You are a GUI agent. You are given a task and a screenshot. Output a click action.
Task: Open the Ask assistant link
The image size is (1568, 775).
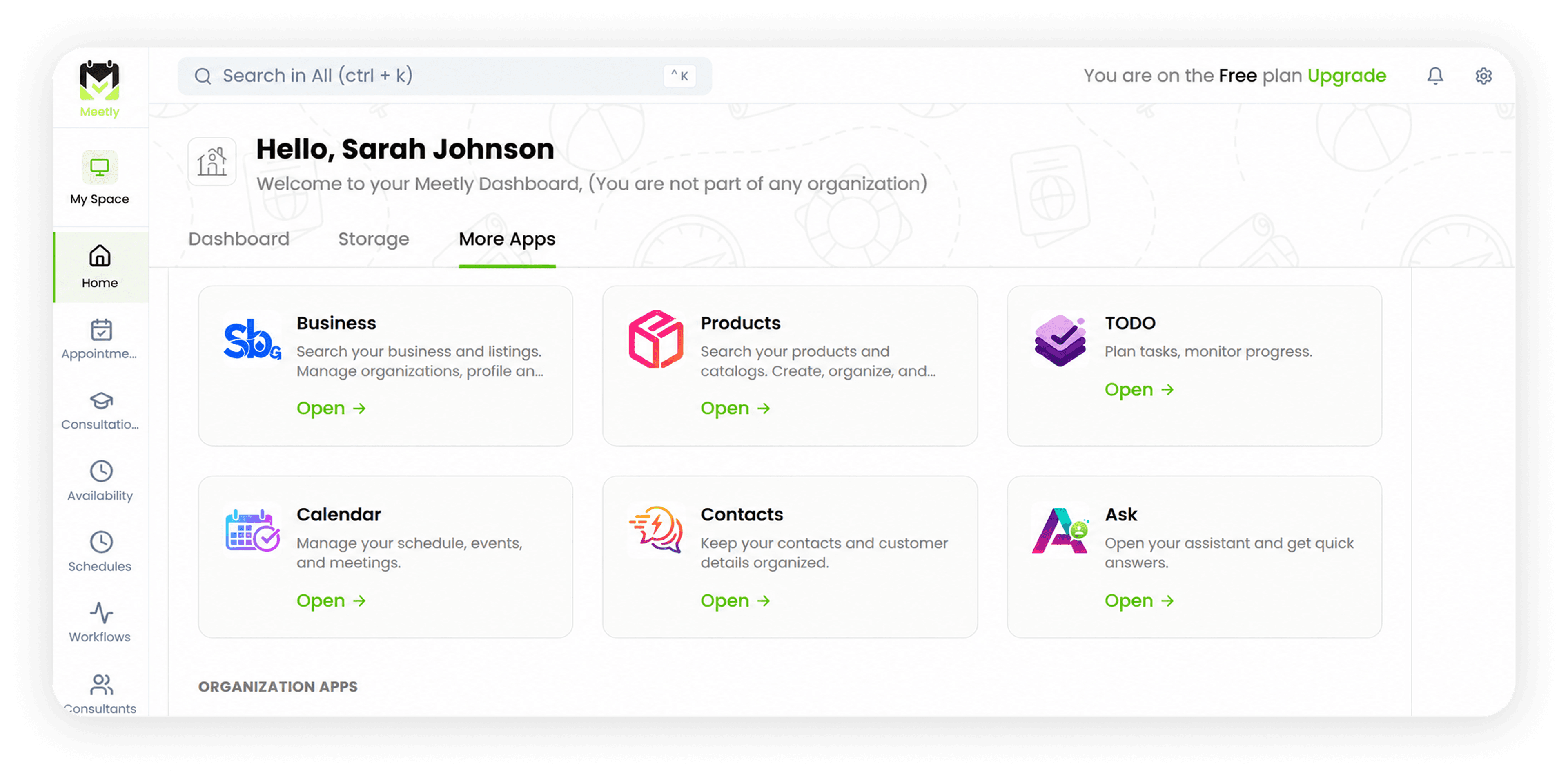[1139, 601]
